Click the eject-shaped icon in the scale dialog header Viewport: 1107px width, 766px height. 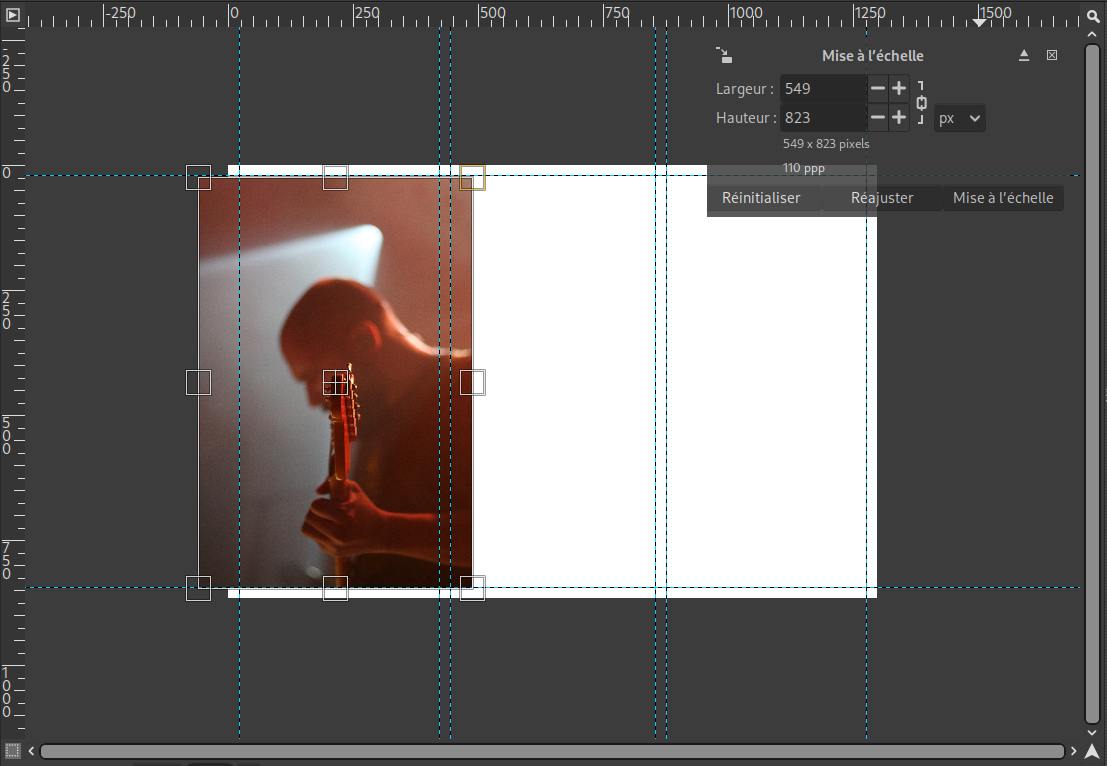(x=1024, y=56)
